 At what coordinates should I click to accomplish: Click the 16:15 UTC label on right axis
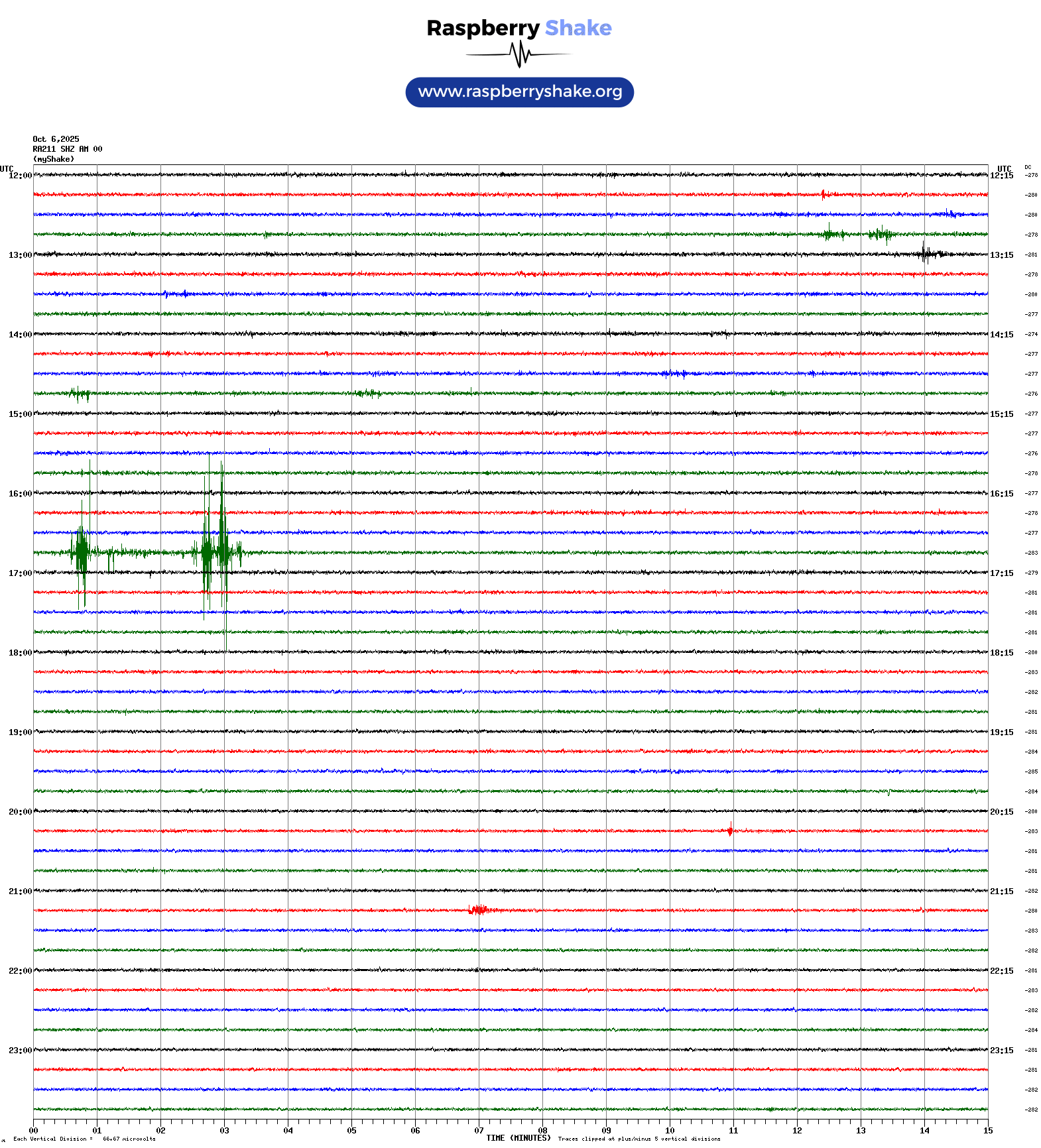coord(1001,494)
